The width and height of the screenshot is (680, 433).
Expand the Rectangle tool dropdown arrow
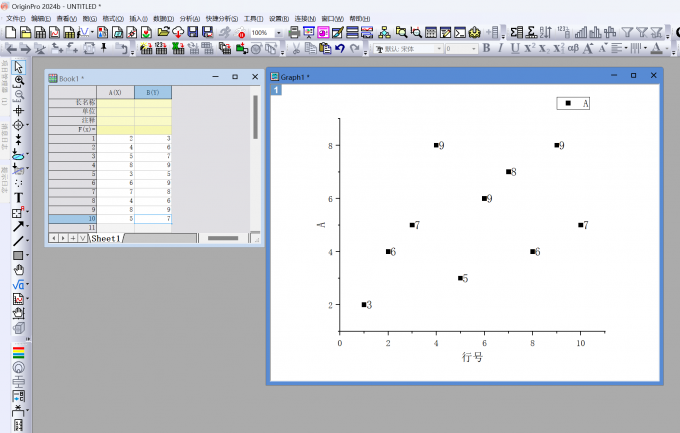click(27, 256)
